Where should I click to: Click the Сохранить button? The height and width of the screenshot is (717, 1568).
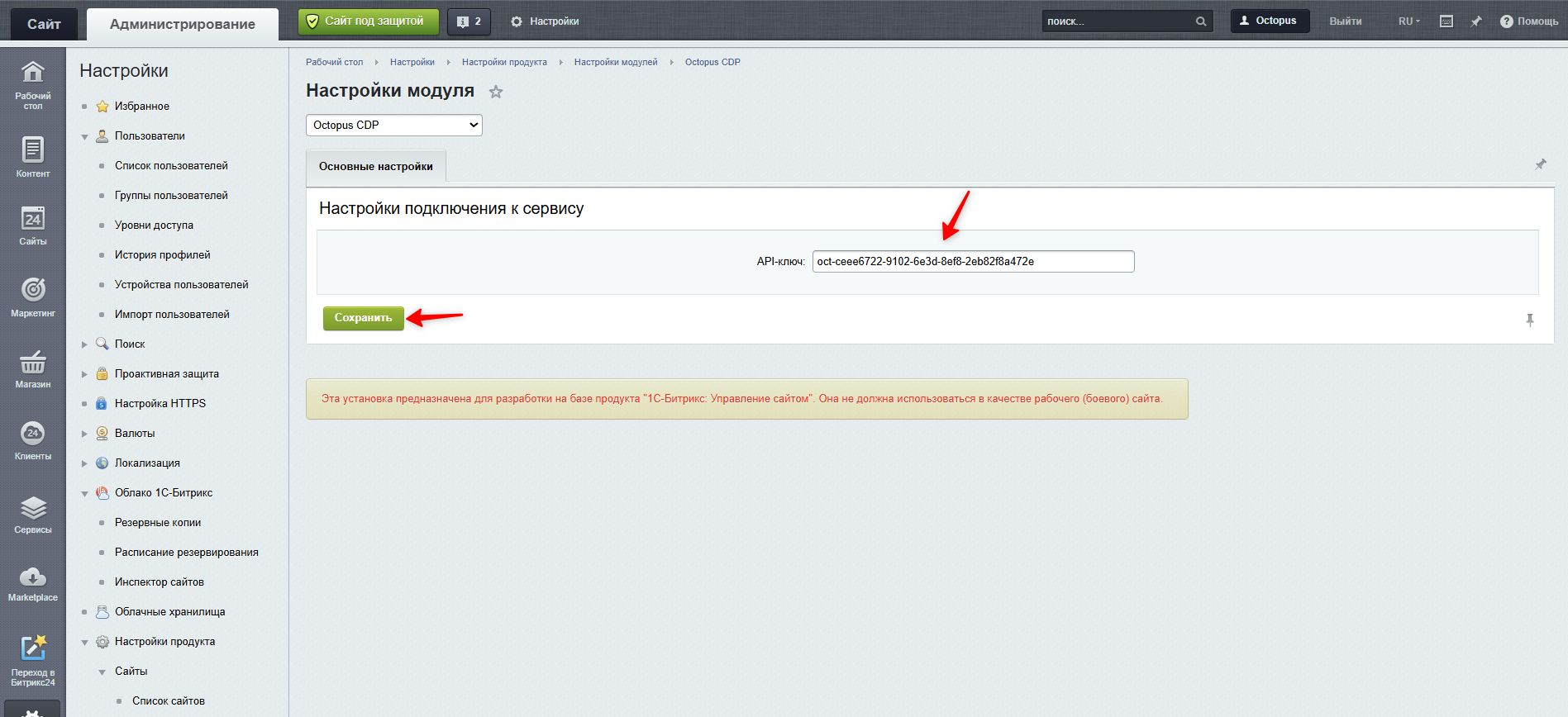[x=364, y=318]
